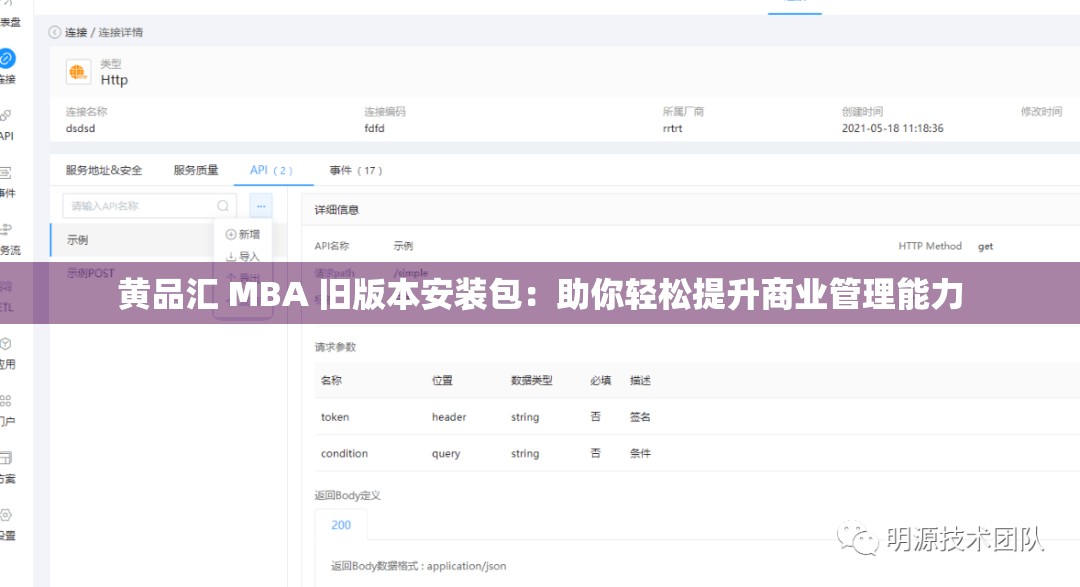Click the search magnifier in API name field
The image size is (1080, 587).
click(223, 206)
